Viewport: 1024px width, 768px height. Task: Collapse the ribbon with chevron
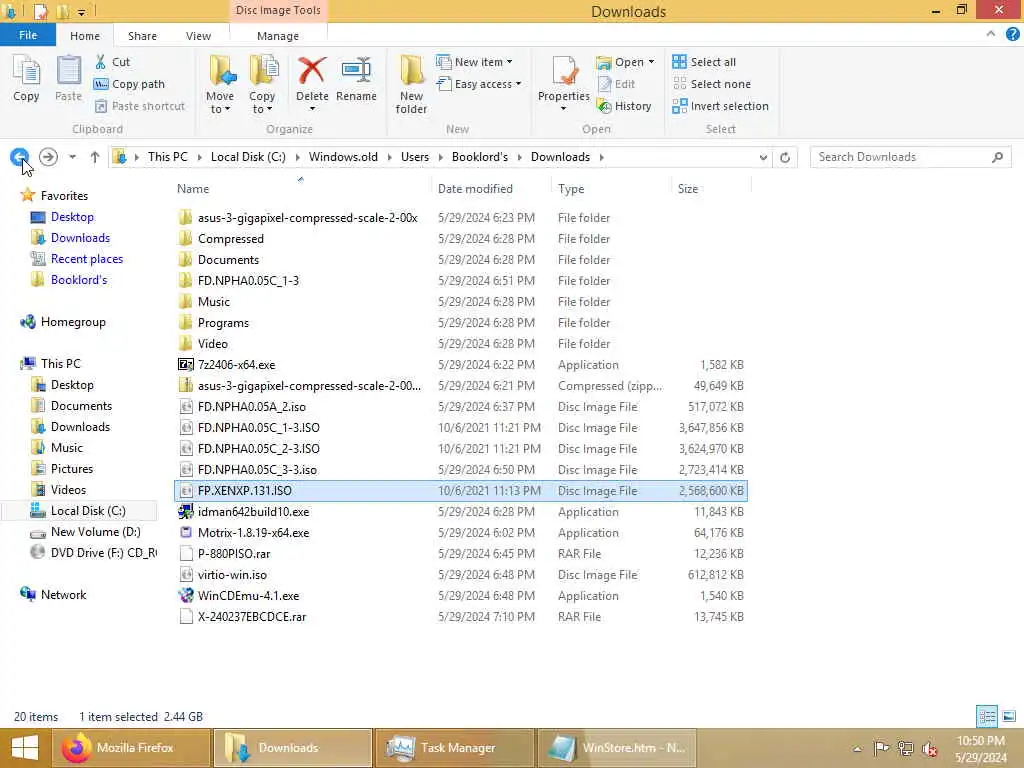(x=991, y=35)
